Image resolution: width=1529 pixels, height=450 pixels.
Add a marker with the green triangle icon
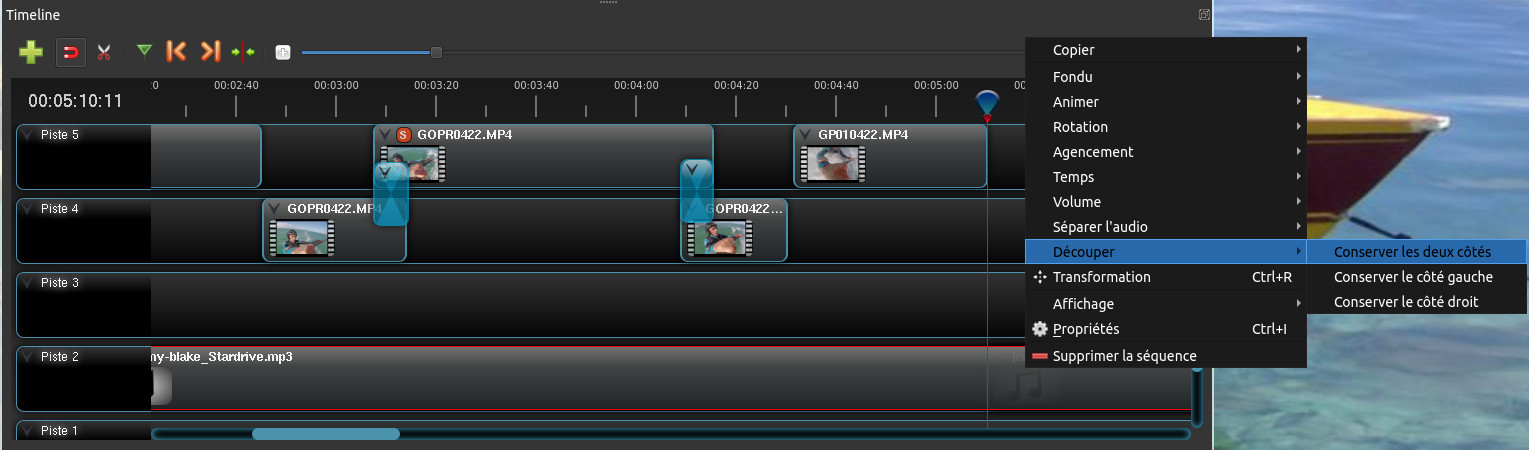point(144,51)
